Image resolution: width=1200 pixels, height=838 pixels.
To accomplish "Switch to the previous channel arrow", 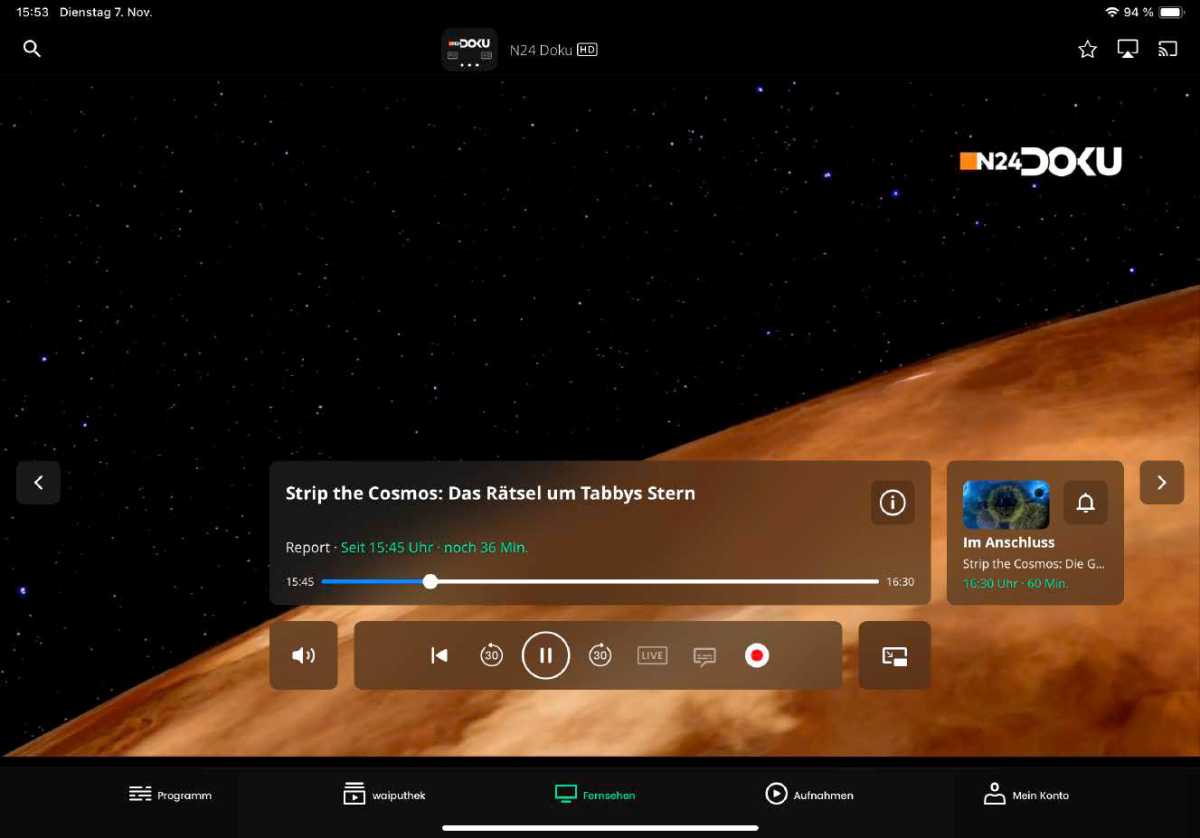I will (x=38, y=482).
